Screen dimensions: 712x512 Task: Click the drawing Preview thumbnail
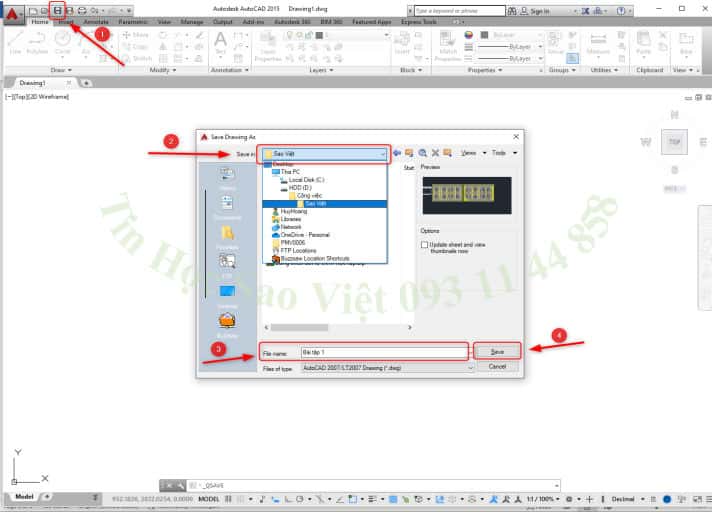point(467,195)
